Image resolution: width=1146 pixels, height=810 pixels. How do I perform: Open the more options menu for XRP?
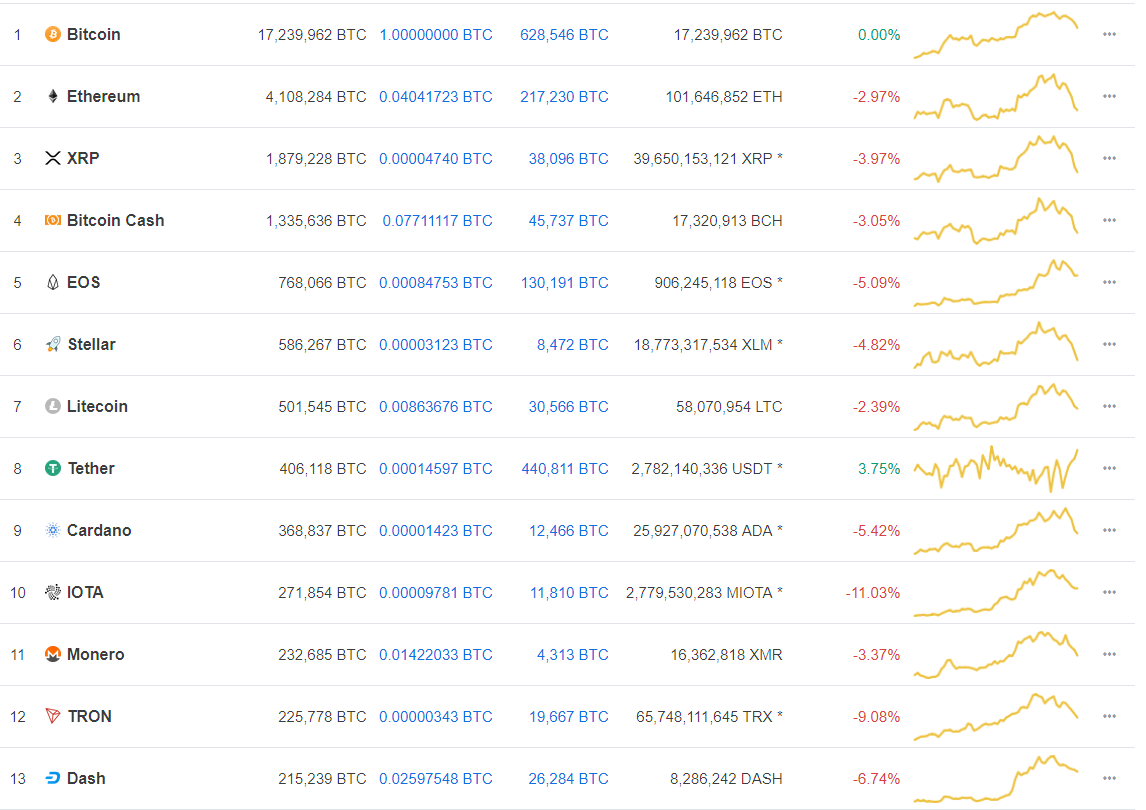[x=1109, y=159]
